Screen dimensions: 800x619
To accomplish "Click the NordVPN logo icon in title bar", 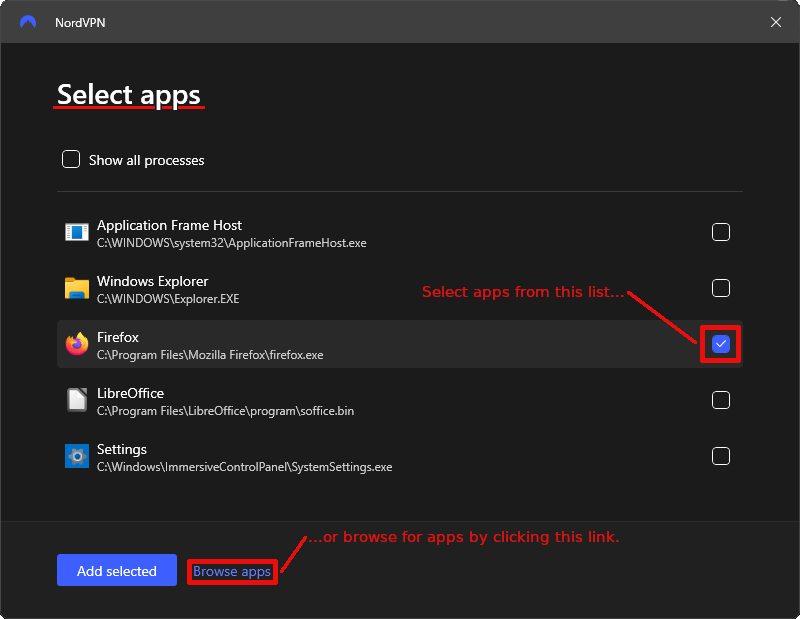I will pyautogui.click(x=28, y=22).
